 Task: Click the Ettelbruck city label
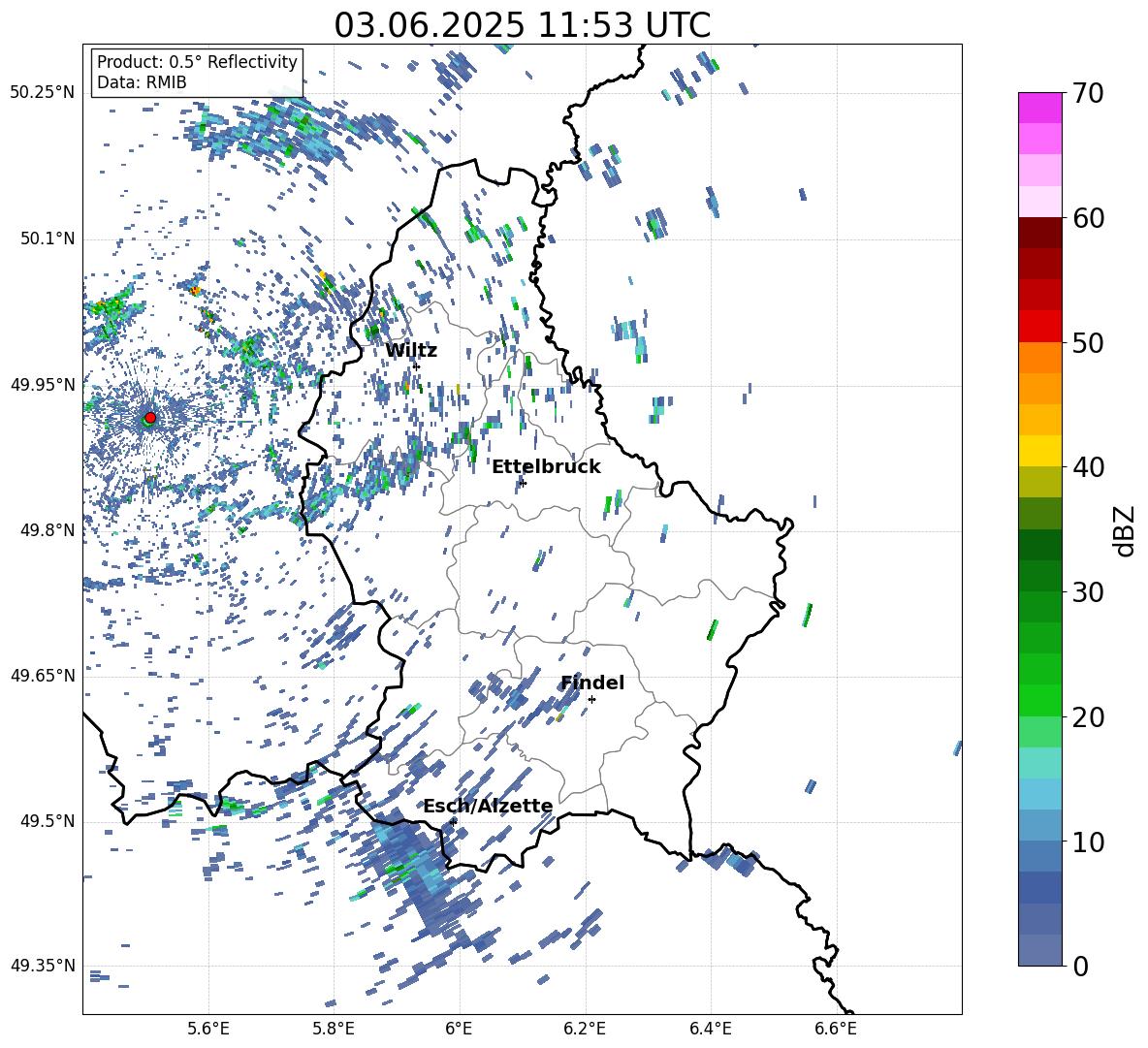pyautogui.click(x=546, y=467)
